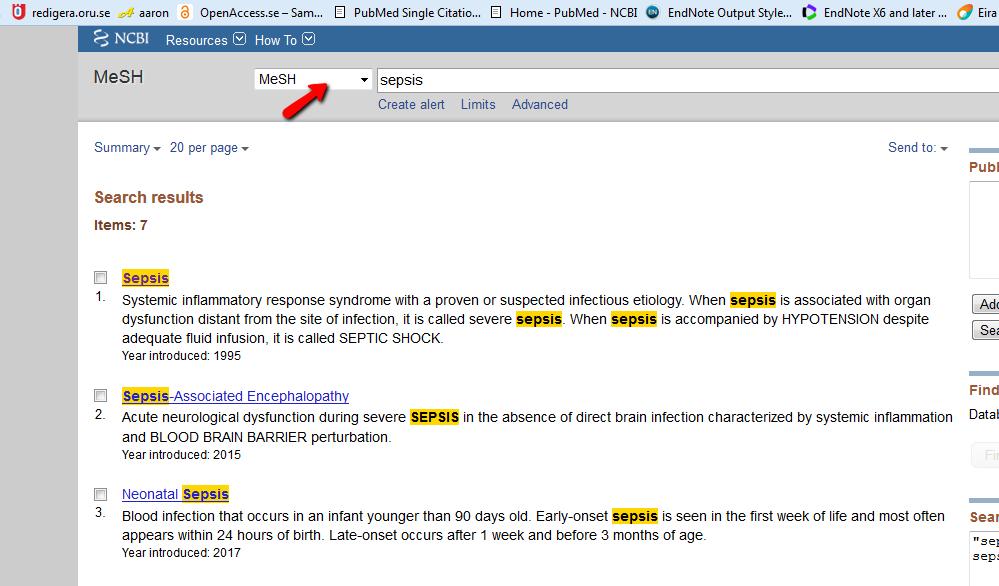Open the Neonatal Sepsis term
The height and width of the screenshot is (586, 999).
point(175,494)
